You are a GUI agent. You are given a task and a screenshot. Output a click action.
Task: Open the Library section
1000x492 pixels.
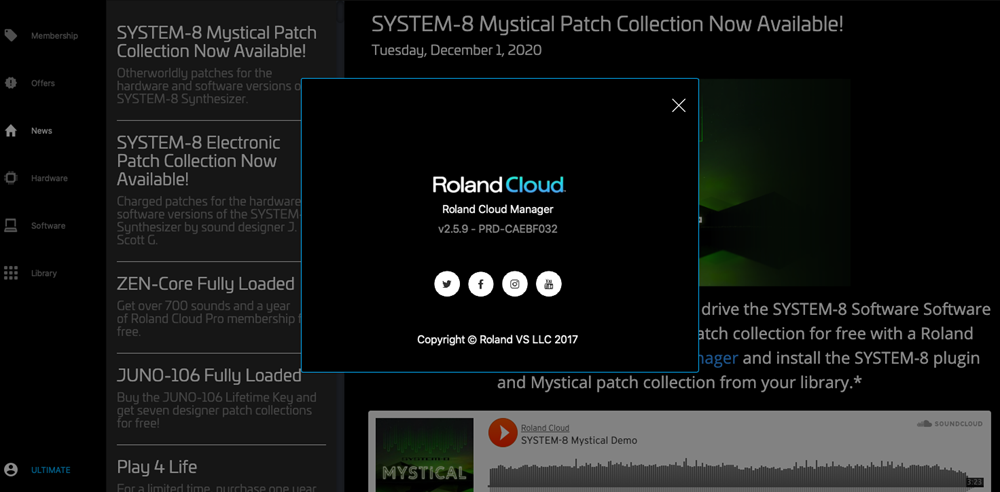coord(44,273)
